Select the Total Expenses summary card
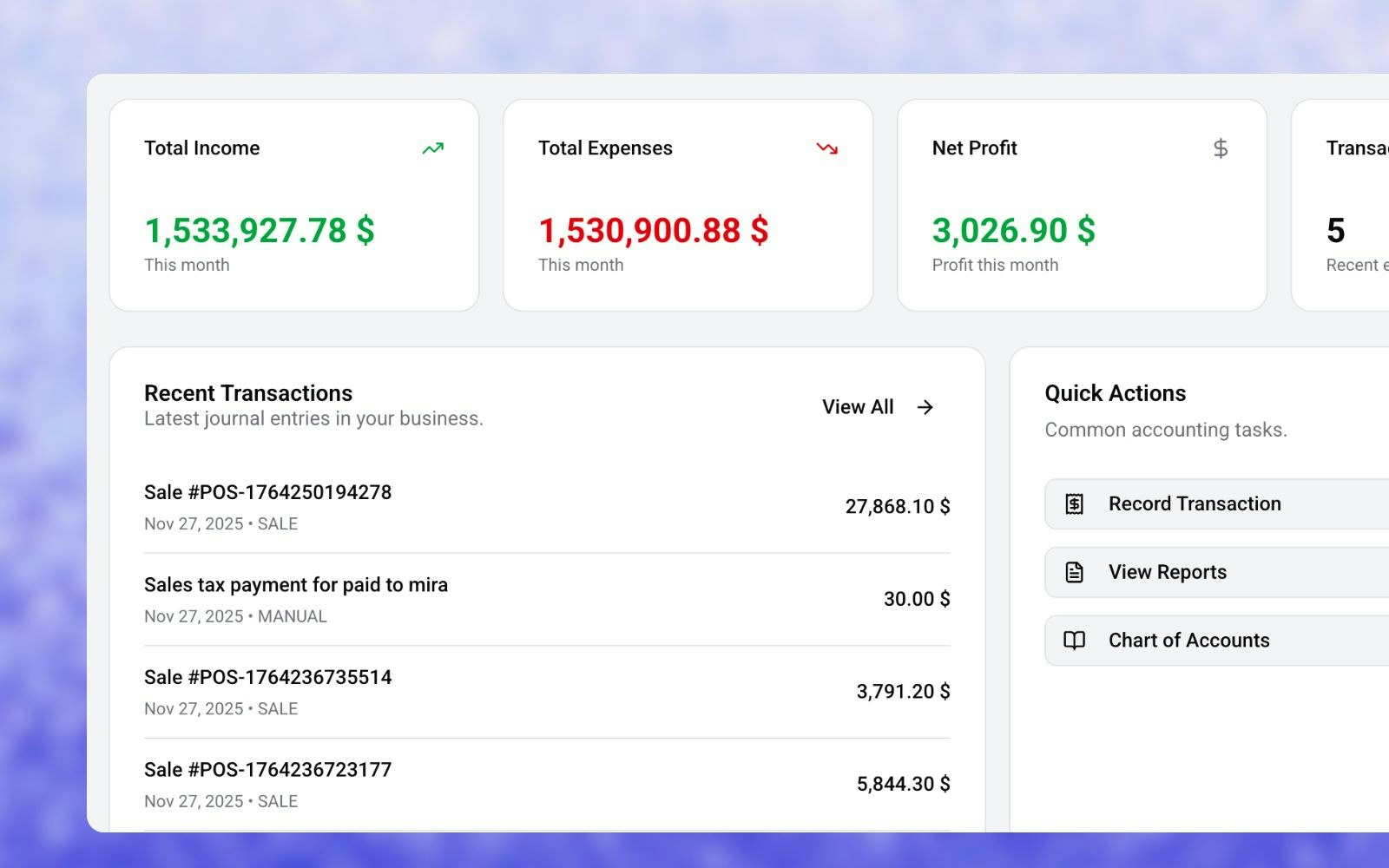 688,205
